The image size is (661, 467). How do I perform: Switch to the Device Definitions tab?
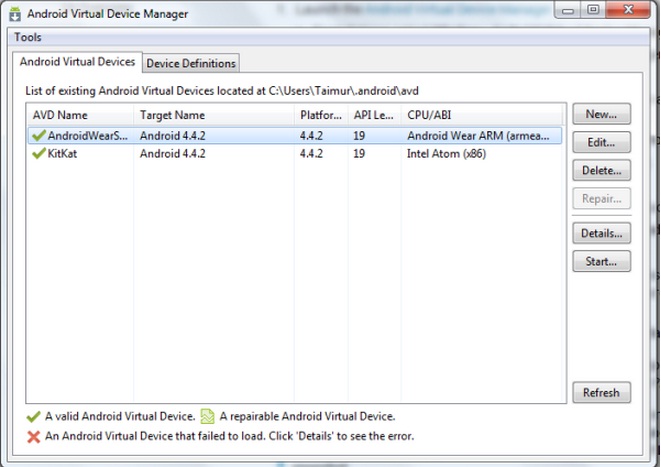click(x=191, y=63)
